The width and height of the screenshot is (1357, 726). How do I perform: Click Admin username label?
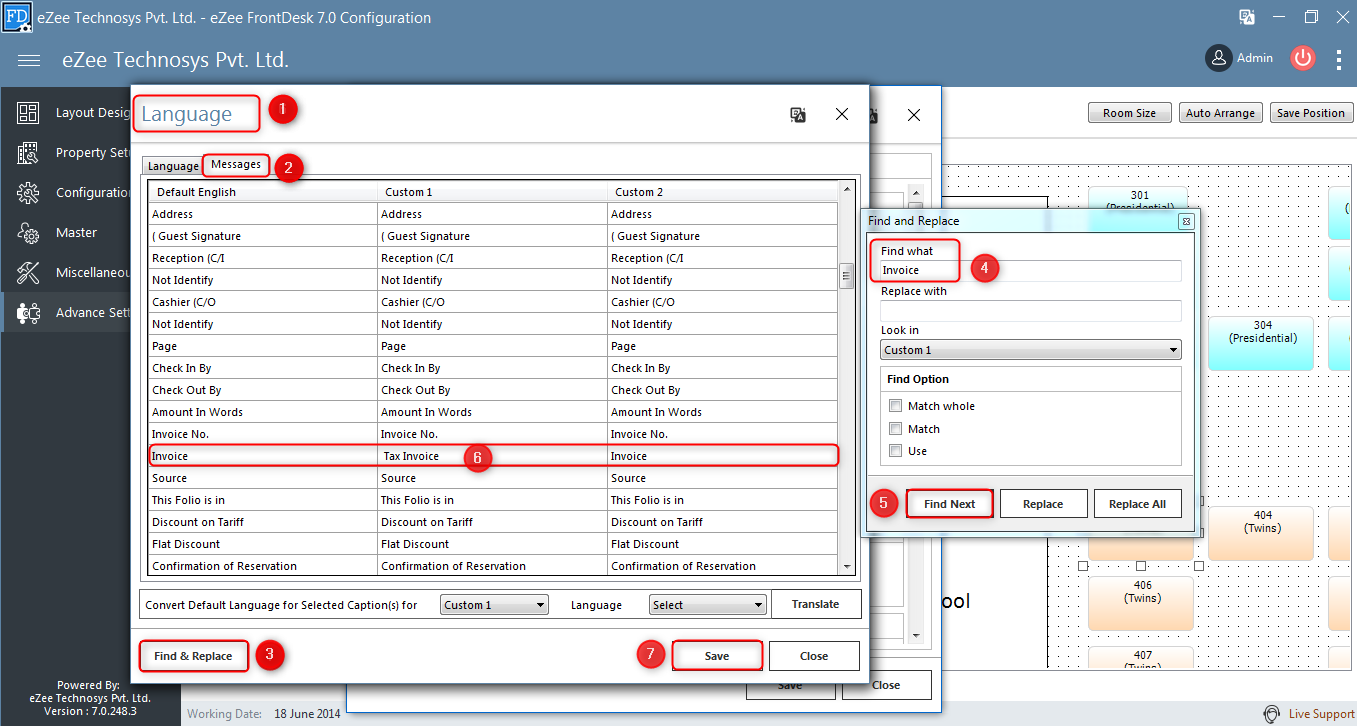(x=1255, y=58)
